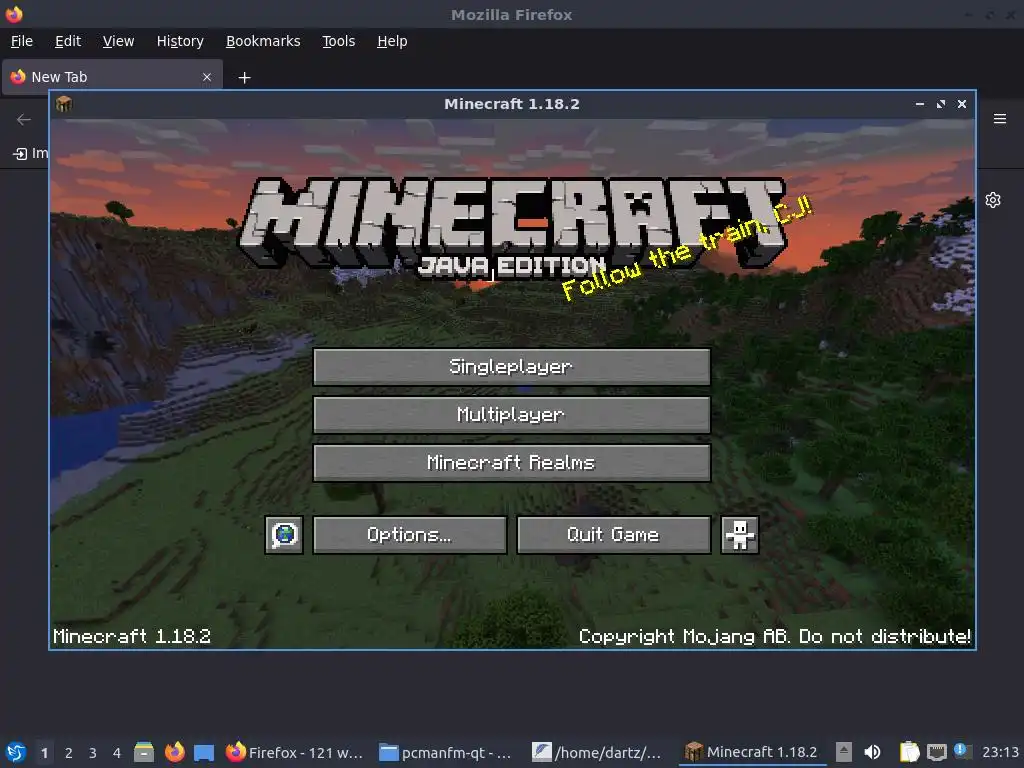The width and height of the screenshot is (1024, 768).
Task: Close the New Tab tab
Action: click(207, 77)
